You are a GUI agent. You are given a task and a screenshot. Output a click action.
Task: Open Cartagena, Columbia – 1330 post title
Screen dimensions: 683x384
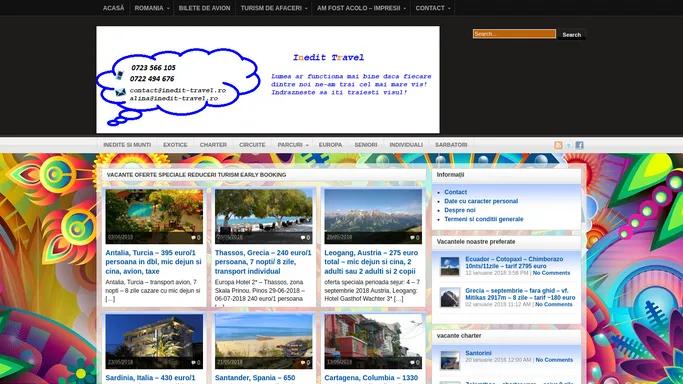point(371,378)
